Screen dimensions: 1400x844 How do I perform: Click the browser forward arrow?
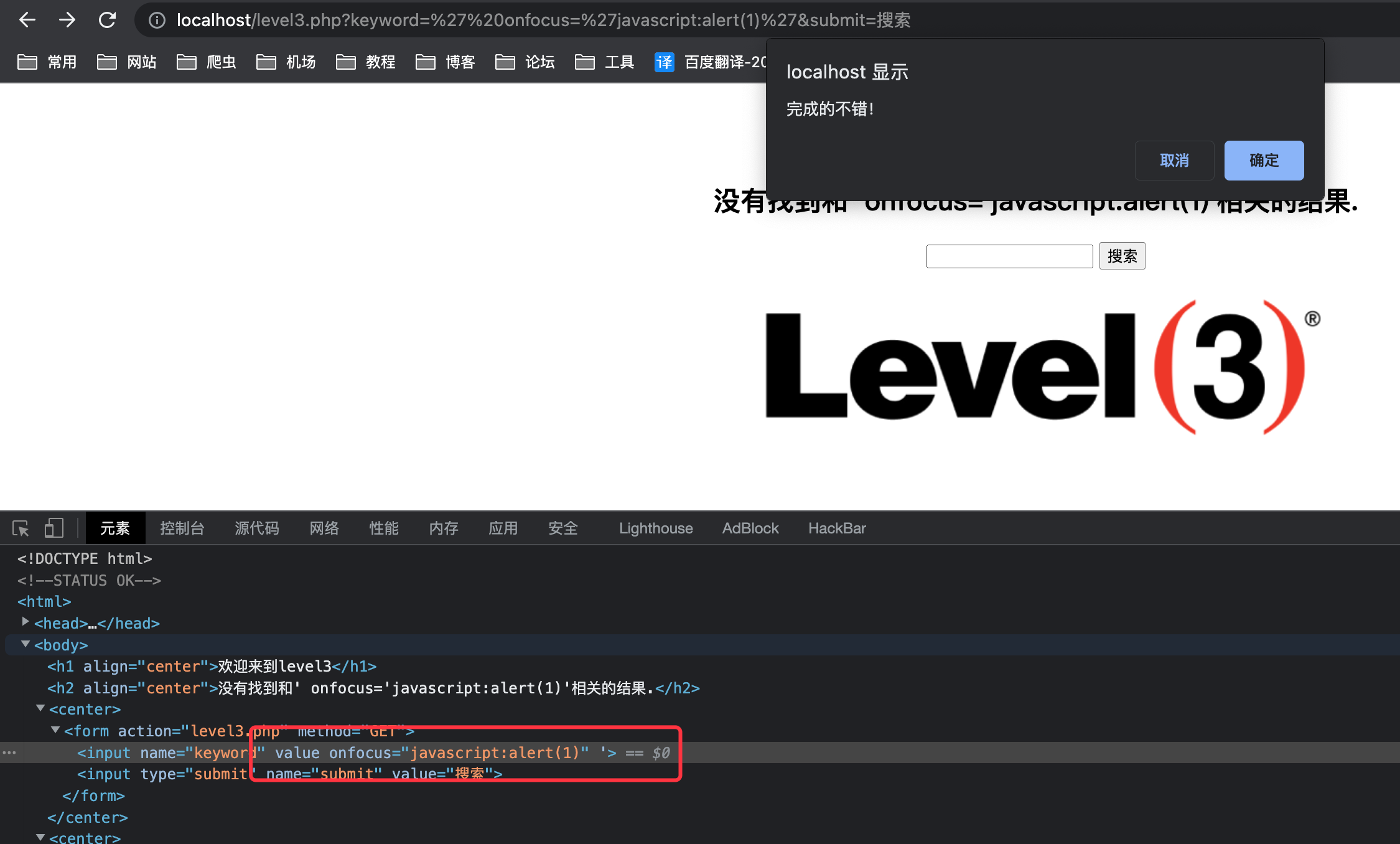pyautogui.click(x=67, y=20)
